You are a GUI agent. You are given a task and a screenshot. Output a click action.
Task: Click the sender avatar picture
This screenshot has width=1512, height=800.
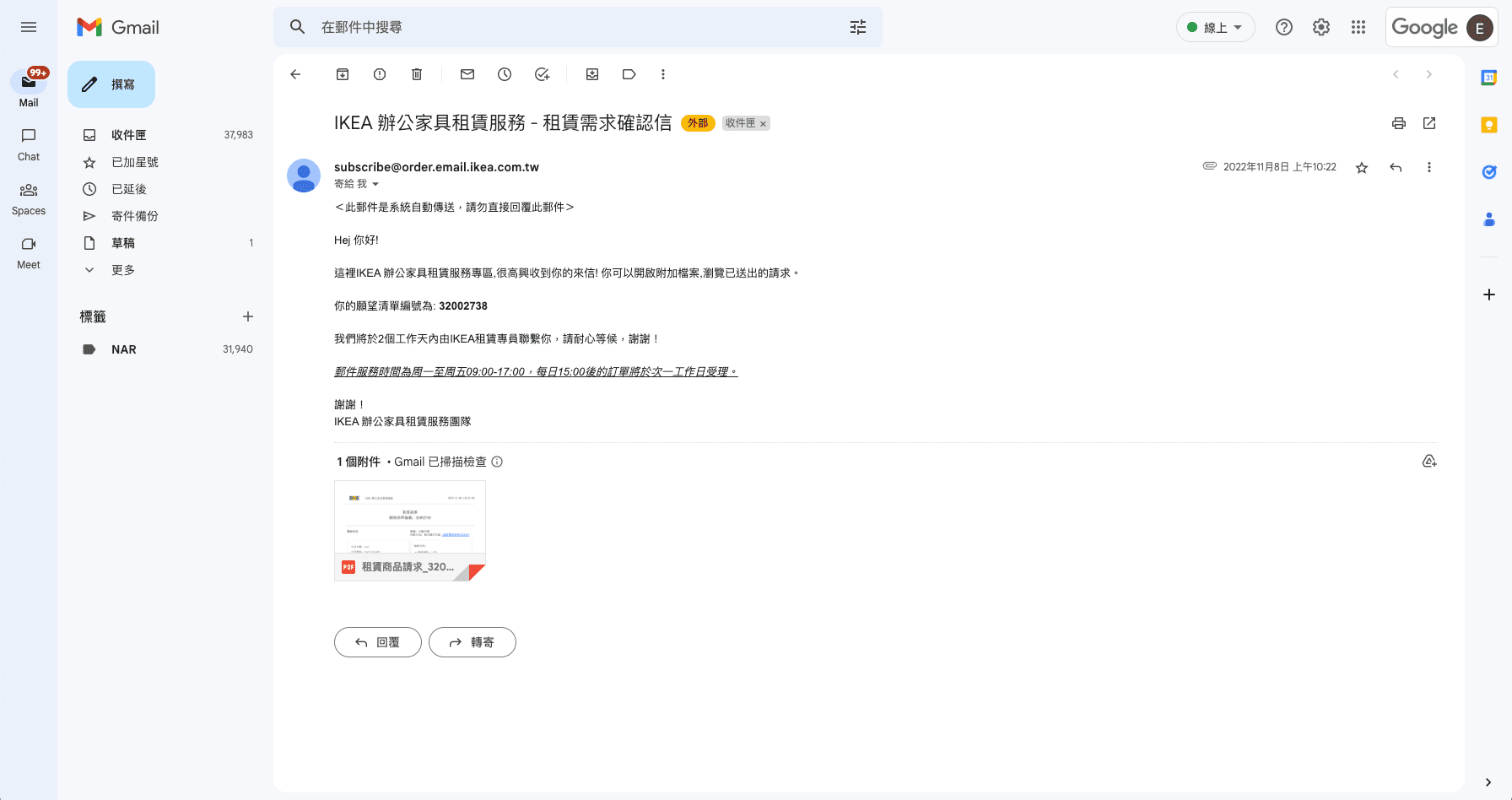coord(304,176)
